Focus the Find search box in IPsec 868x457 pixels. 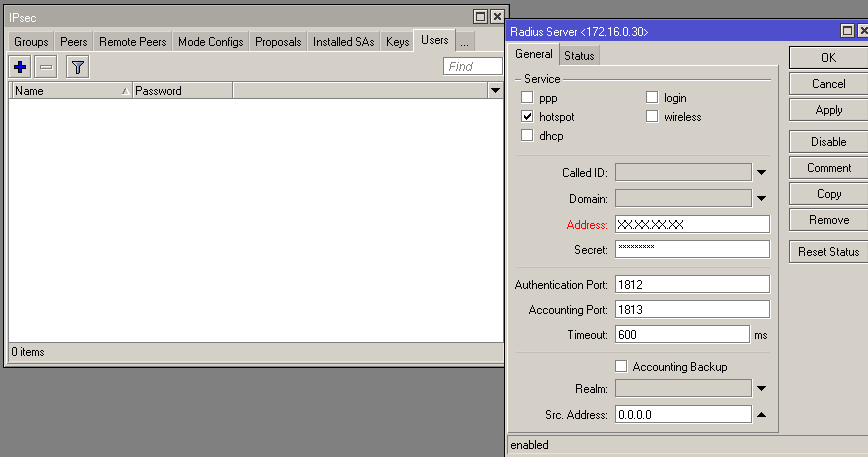click(473, 66)
